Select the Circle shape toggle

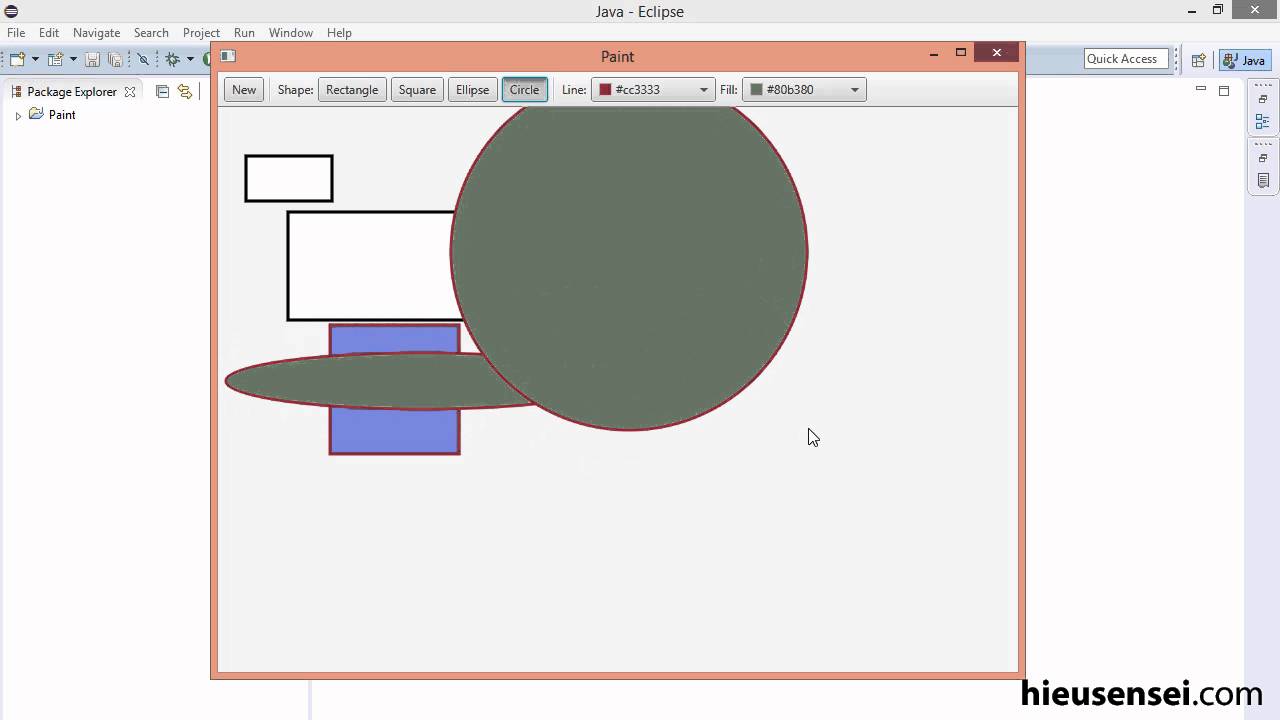(x=524, y=90)
